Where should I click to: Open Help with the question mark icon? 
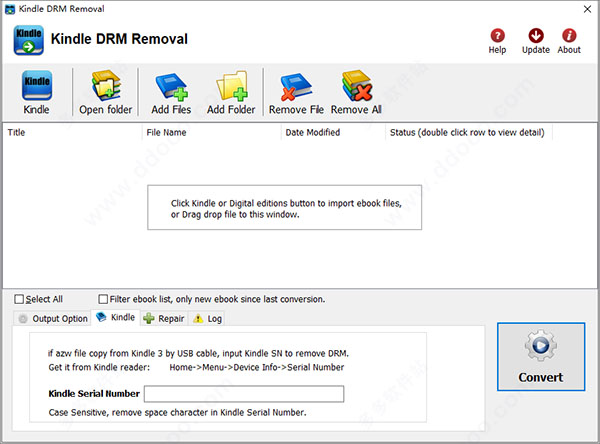tap(497, 36)
